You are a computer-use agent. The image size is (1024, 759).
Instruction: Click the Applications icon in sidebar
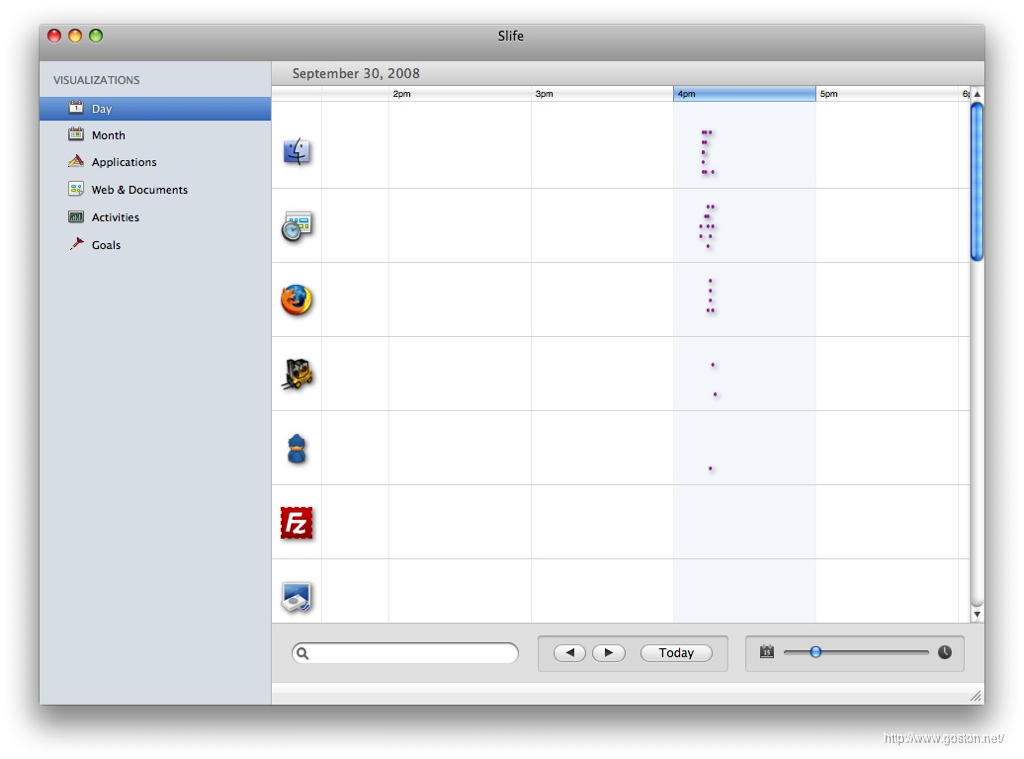point(76,161)
